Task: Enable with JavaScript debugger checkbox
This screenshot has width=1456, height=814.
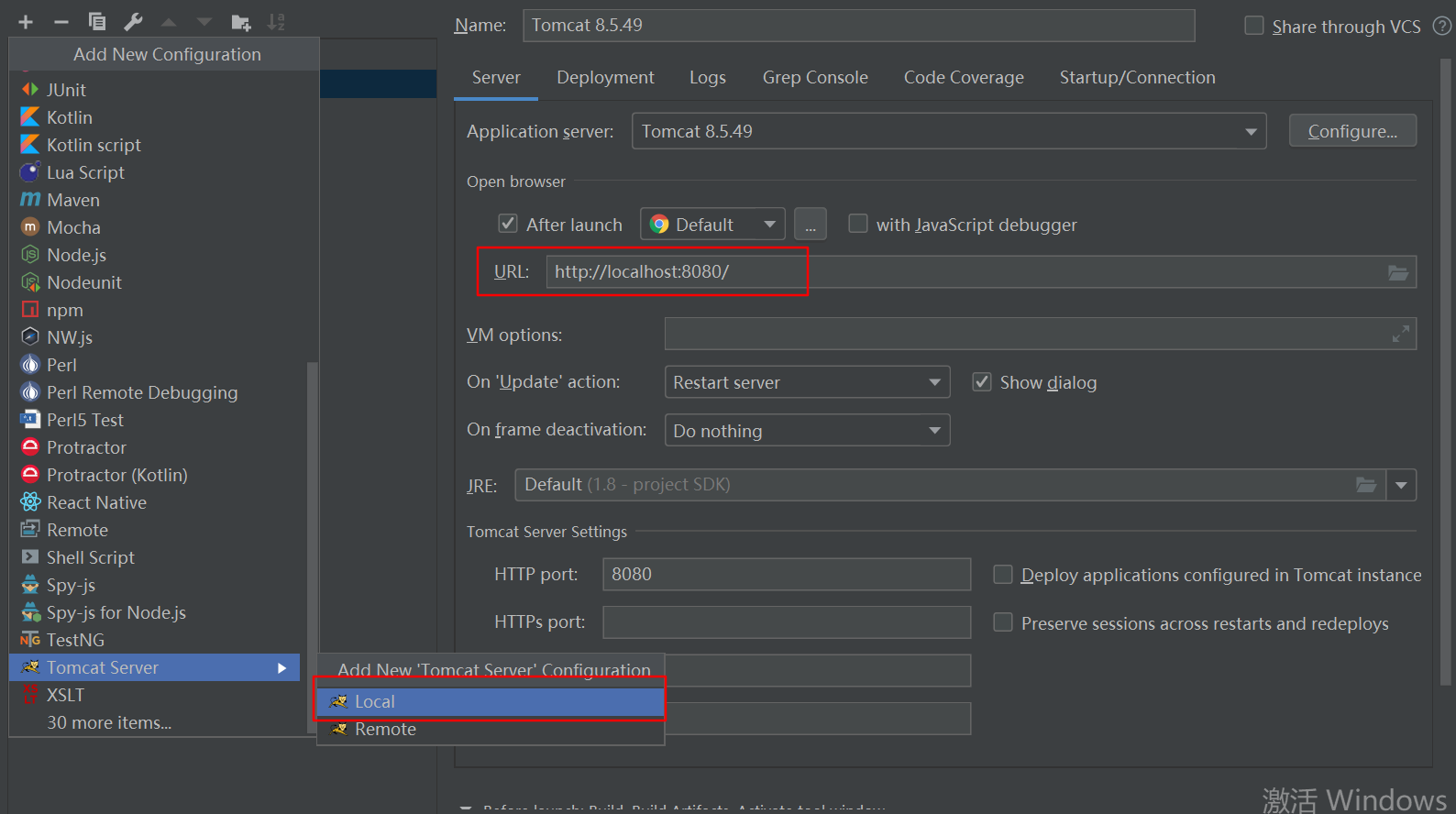Action: pos(857,224)
